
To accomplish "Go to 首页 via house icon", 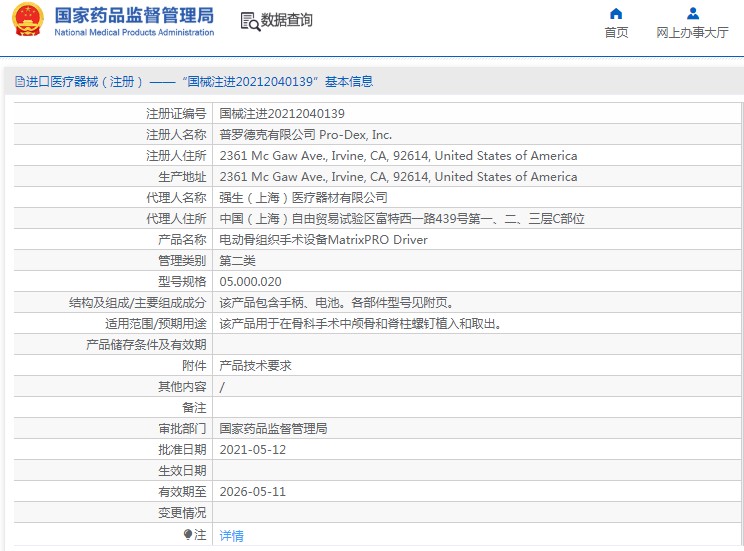I will pyautogui.click(x=616, y=13).
